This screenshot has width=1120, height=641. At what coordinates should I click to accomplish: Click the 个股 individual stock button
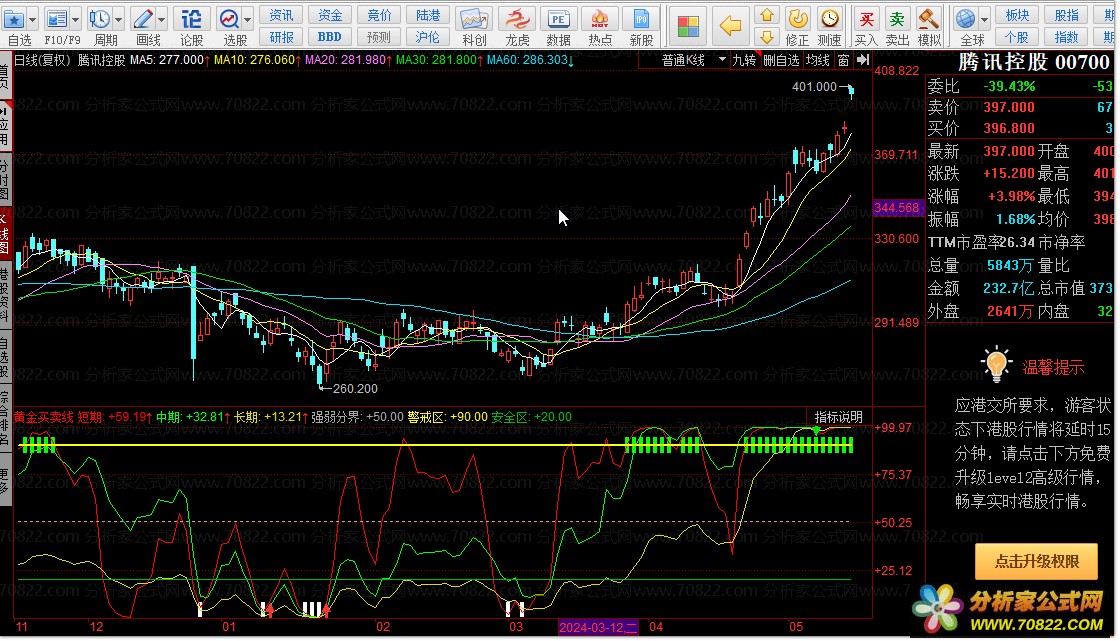click(1017, 36)
